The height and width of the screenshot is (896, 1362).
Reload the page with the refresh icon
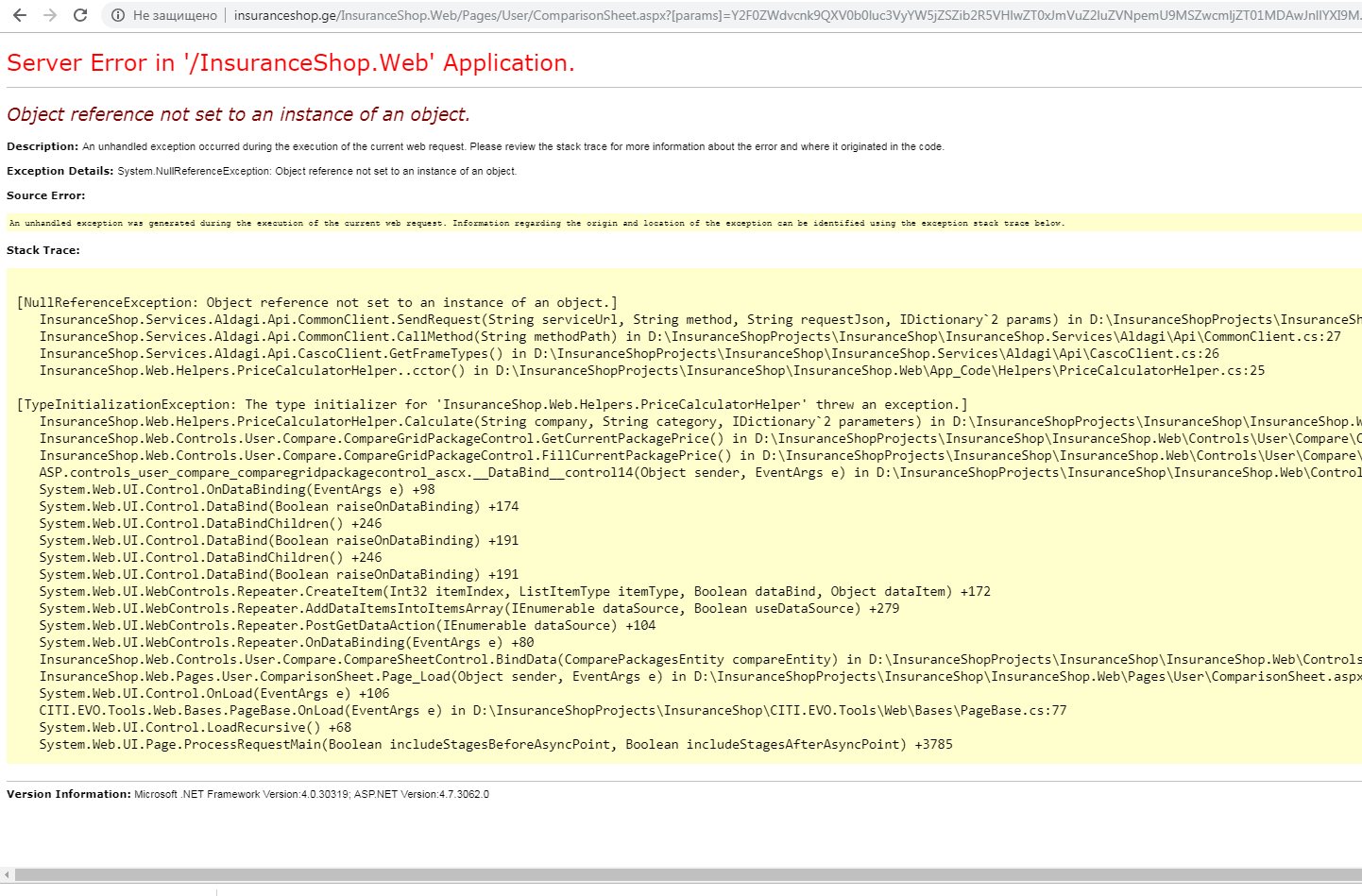[x=80, y=15]
